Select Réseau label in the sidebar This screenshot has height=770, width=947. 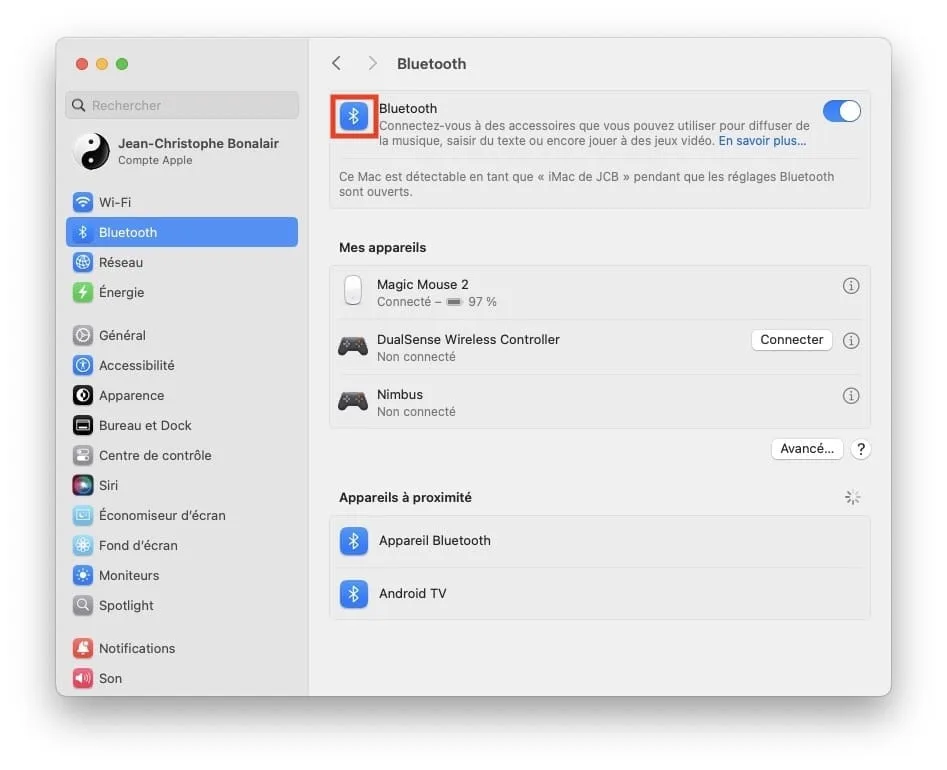point(121,263)
